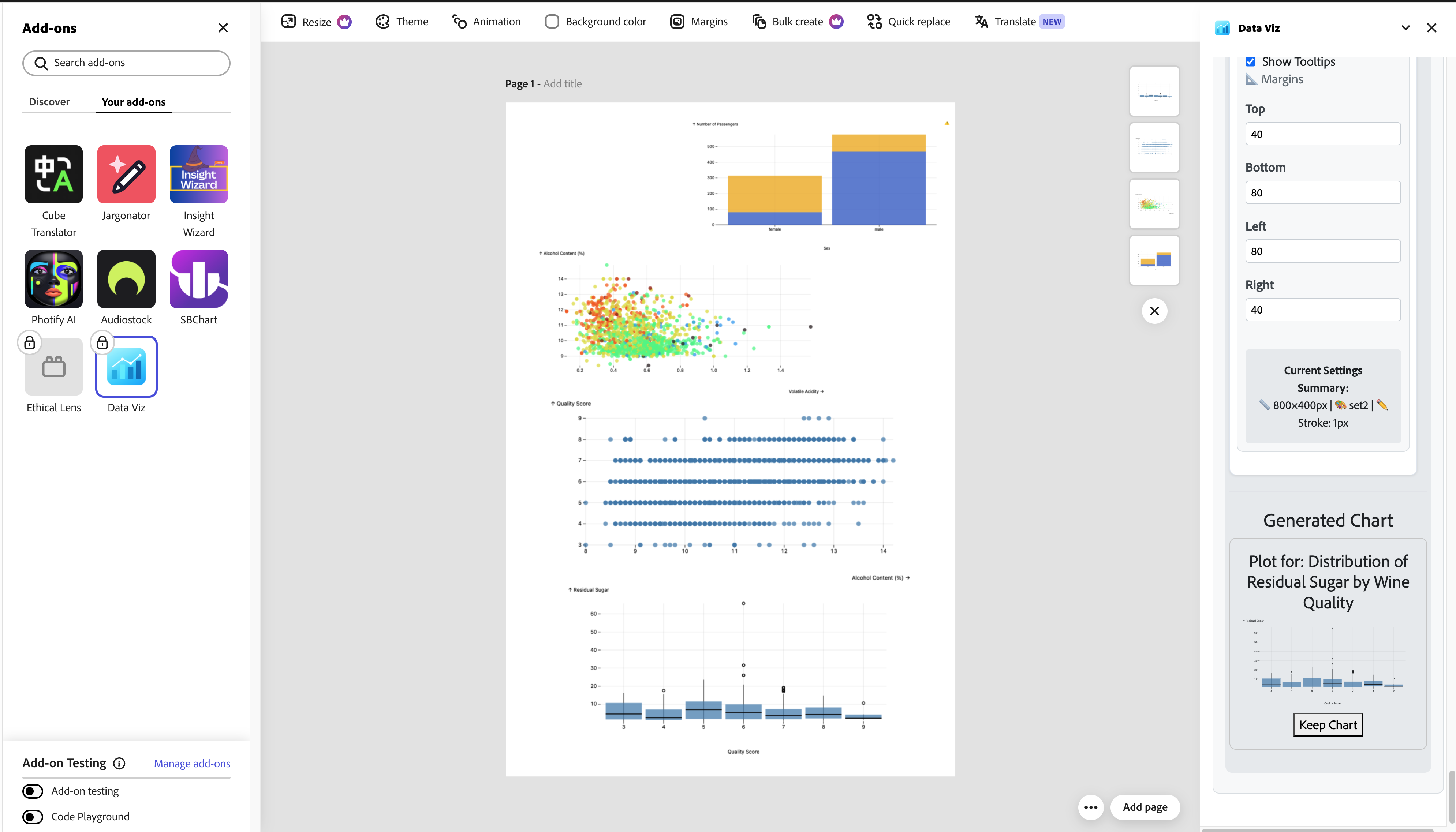The height and width of the screenshot is (832, 1456).
Task: Turn on Code Playground toggle
Action: [33, 817]
